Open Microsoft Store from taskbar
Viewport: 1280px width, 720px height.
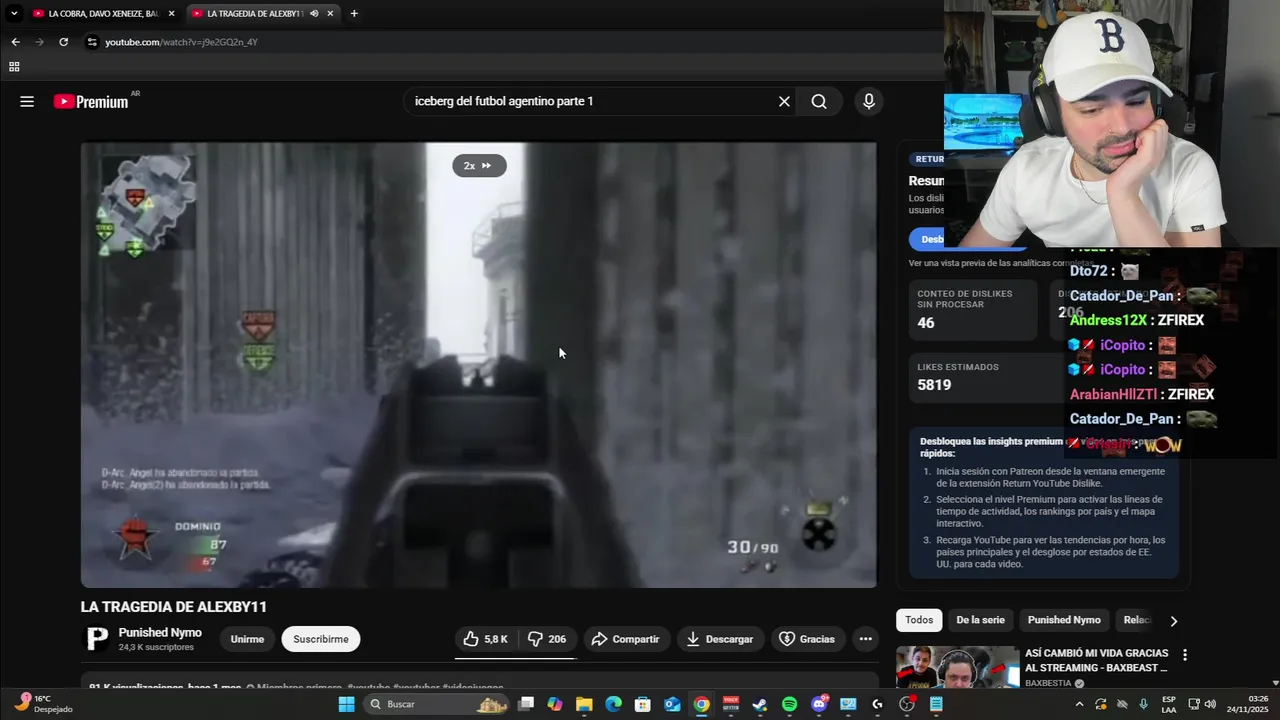643,704
